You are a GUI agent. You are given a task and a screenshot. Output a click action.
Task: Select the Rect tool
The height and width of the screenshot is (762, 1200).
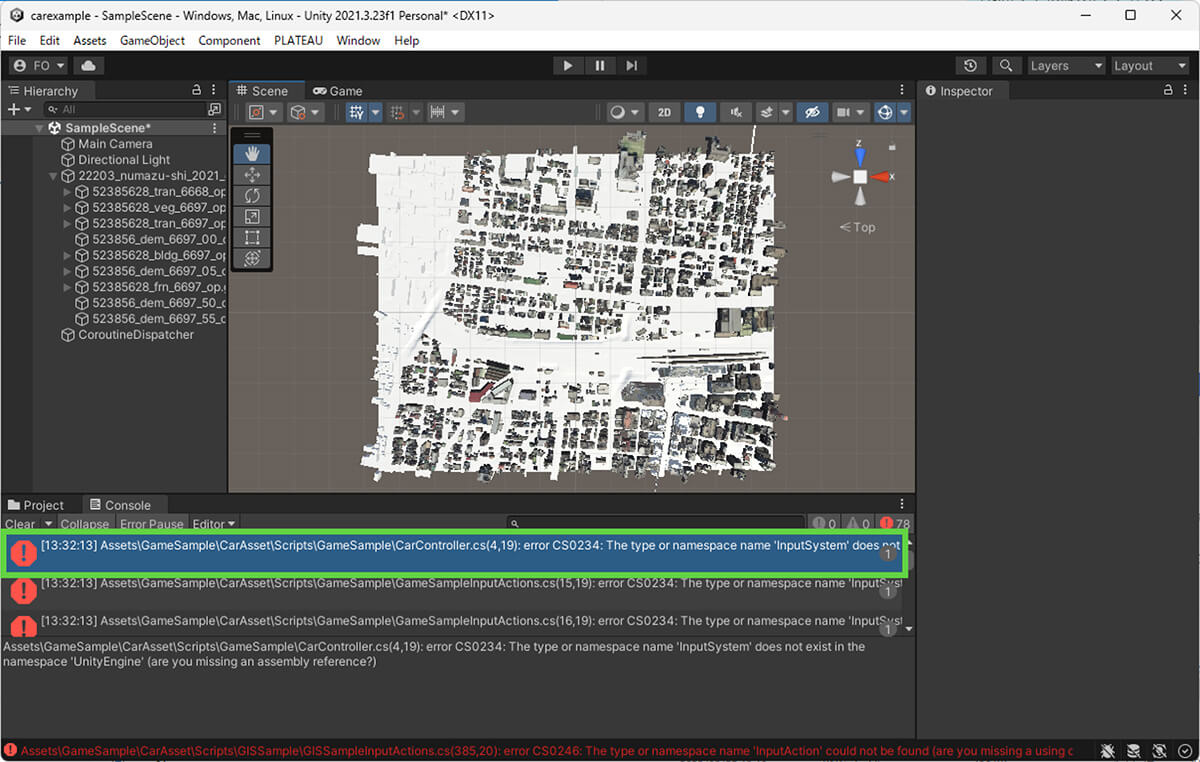(252, 238)
